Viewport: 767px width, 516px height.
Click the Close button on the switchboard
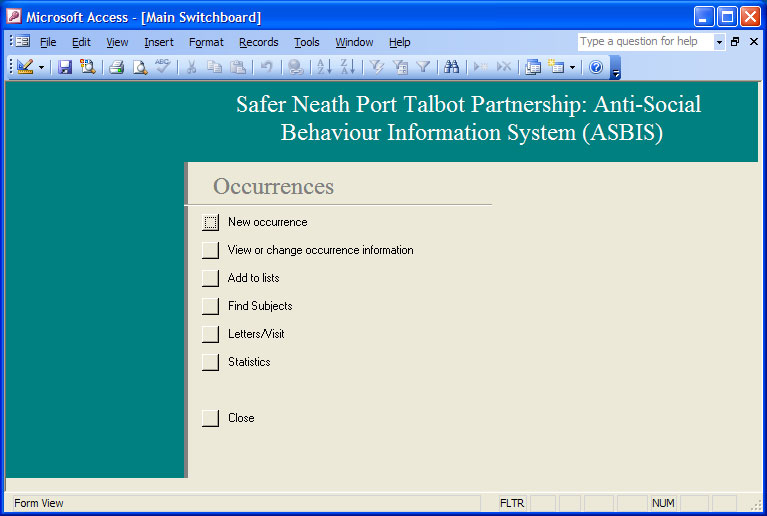tap(210, 418)
